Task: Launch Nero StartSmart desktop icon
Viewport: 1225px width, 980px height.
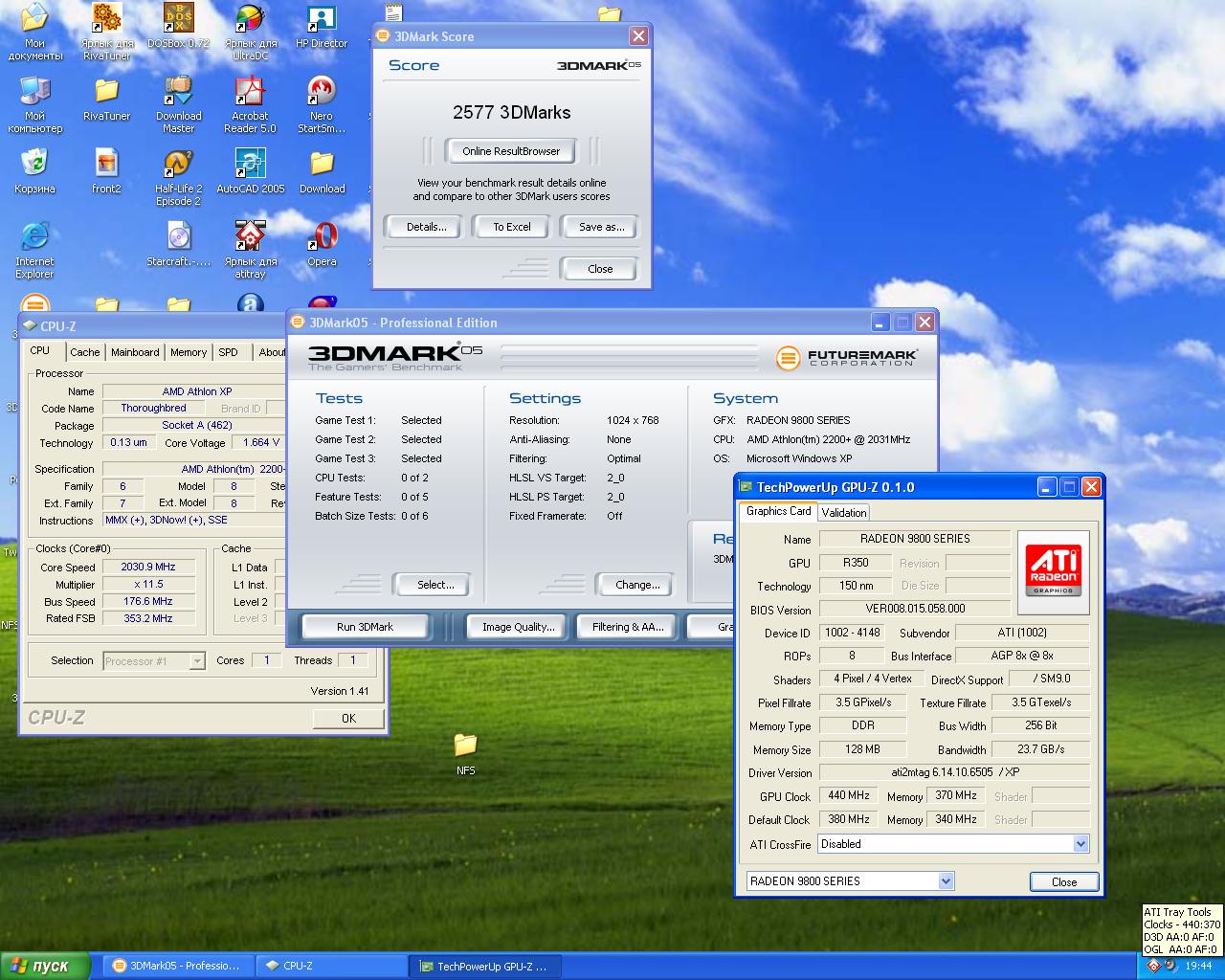Action: [322, 91]
